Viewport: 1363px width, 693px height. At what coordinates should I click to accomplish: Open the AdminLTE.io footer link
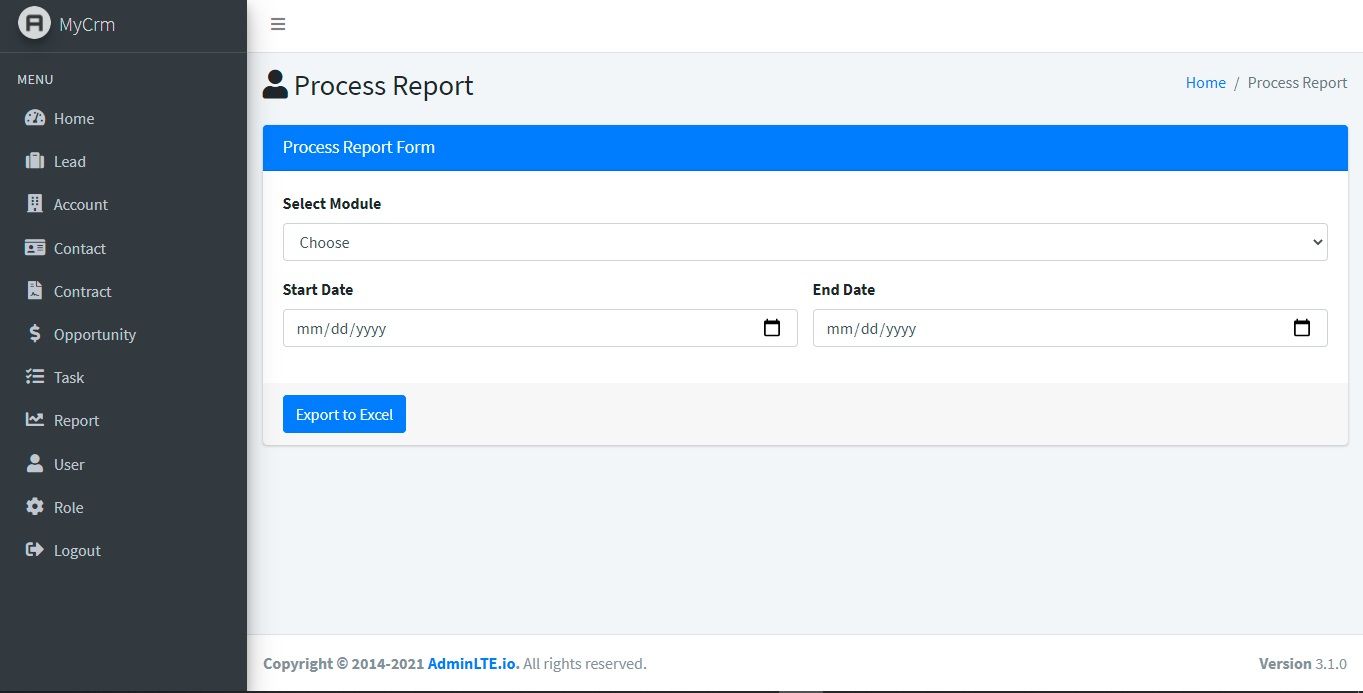[473, 663]
